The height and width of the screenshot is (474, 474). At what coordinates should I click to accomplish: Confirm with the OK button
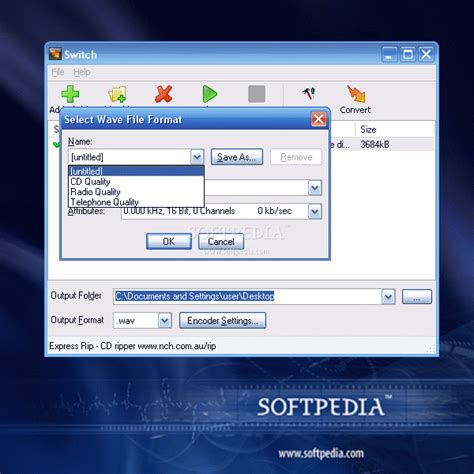click(x=169, y=241)
